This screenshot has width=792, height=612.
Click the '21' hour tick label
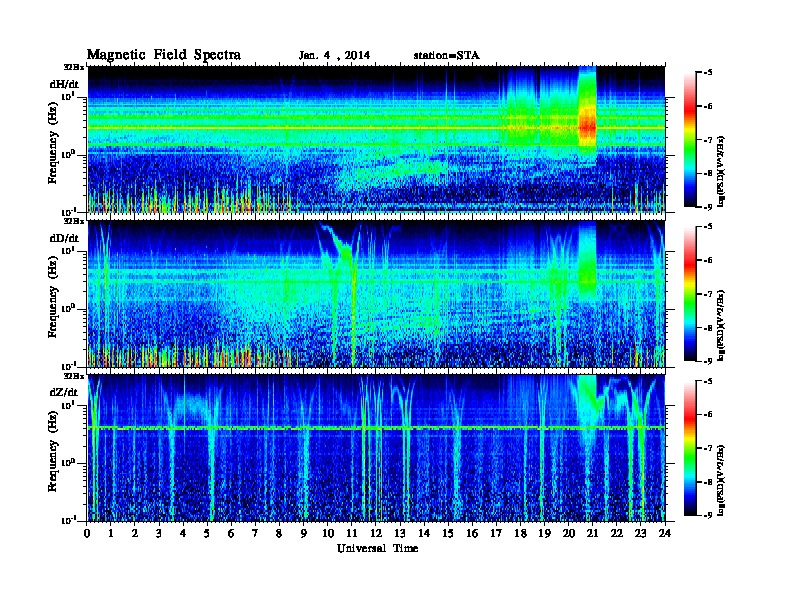pos(592,534)
